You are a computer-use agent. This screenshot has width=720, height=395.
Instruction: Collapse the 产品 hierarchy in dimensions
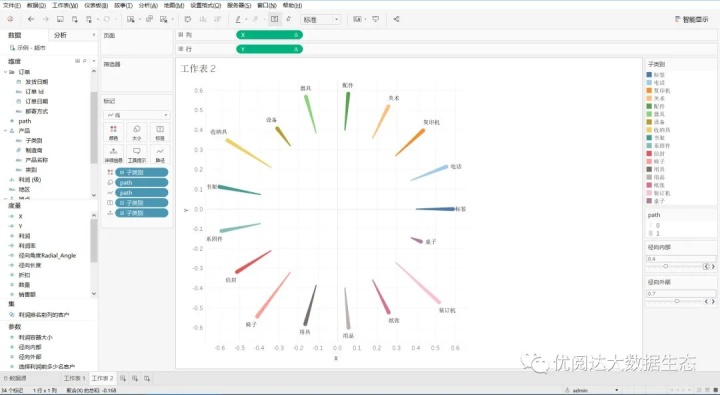(5, 131)
